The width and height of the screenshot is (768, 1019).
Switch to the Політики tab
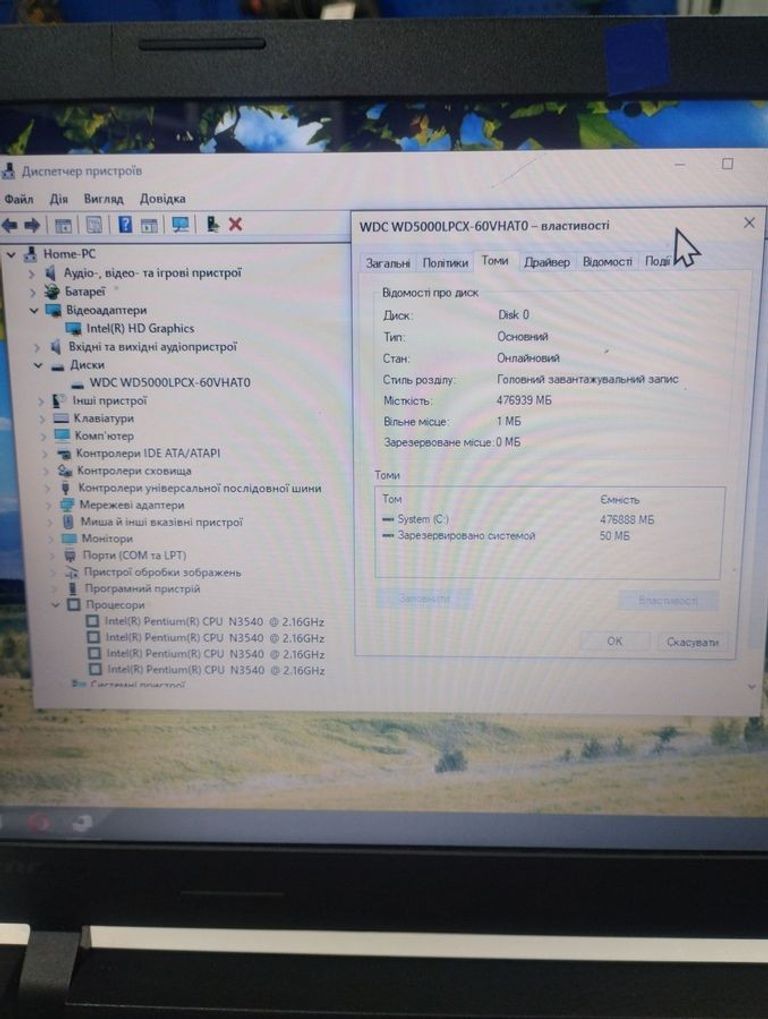[x=445, y=263]
